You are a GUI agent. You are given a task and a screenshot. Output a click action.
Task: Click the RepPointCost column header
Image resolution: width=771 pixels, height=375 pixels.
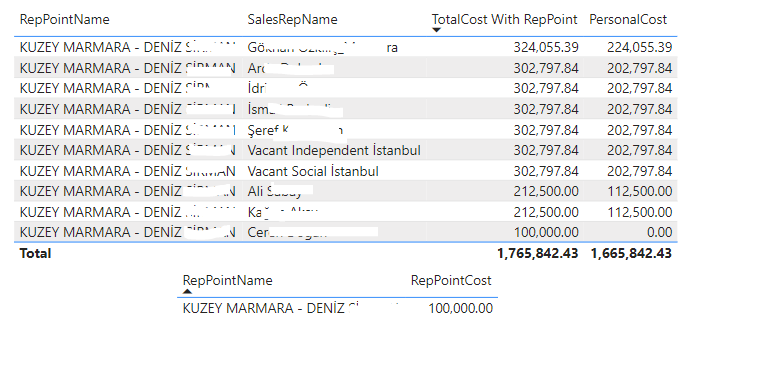click(x=451, y=281)
